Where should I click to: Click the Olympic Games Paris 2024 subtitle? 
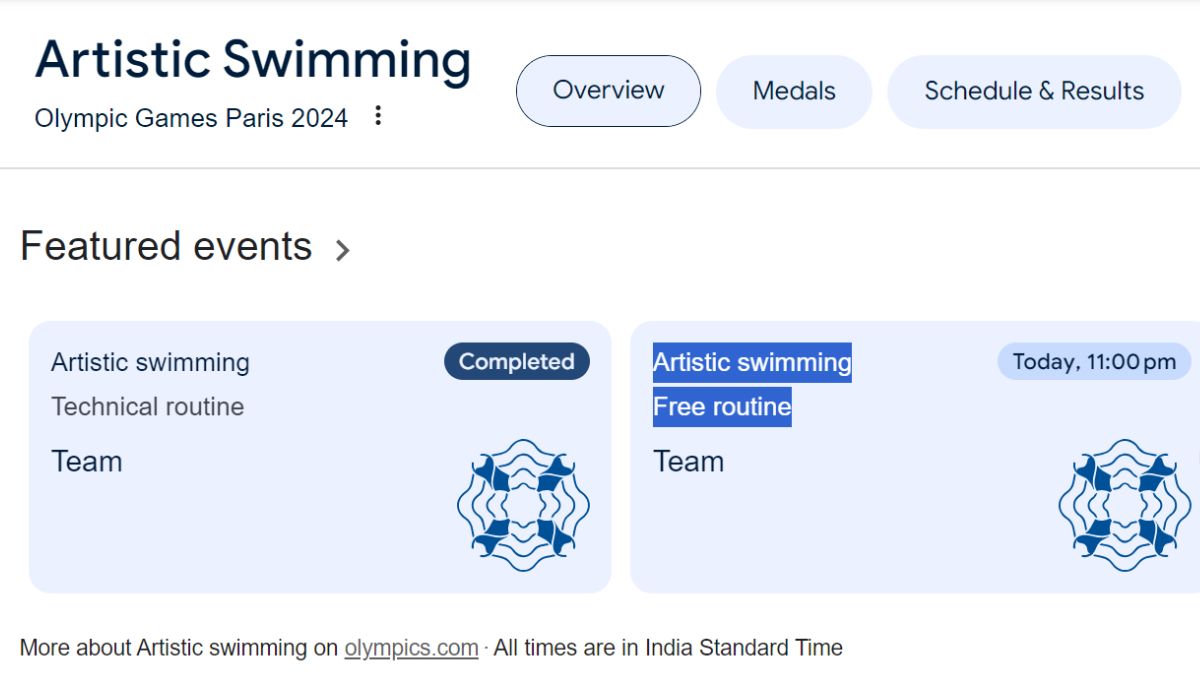191,118
